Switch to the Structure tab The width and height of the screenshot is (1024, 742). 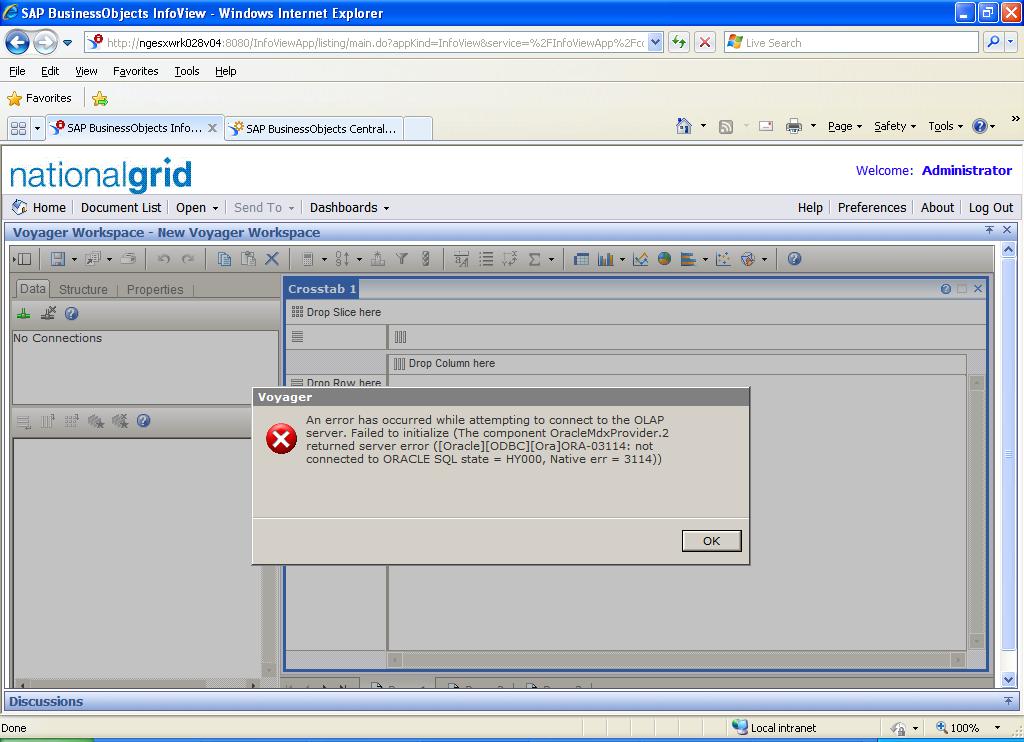(83, 289)
